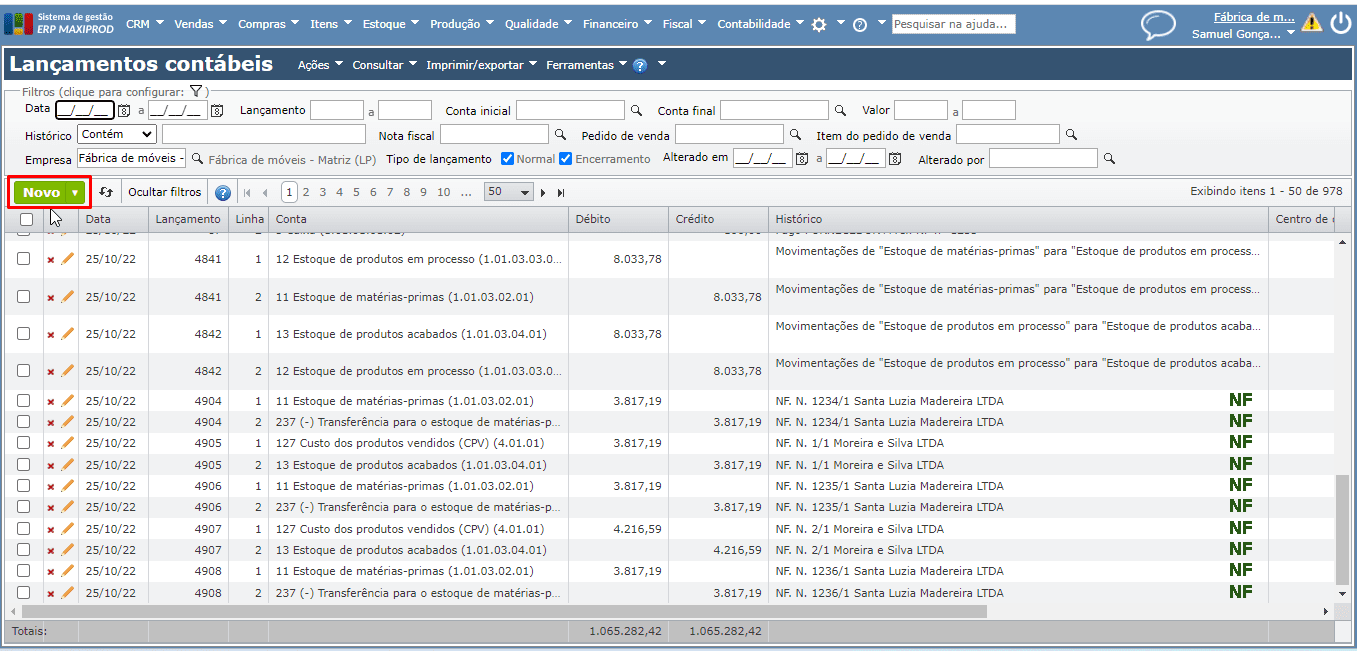Uncheck the Encerramento checkbox
The image size is (1357, 651).
tap(566, 159)
